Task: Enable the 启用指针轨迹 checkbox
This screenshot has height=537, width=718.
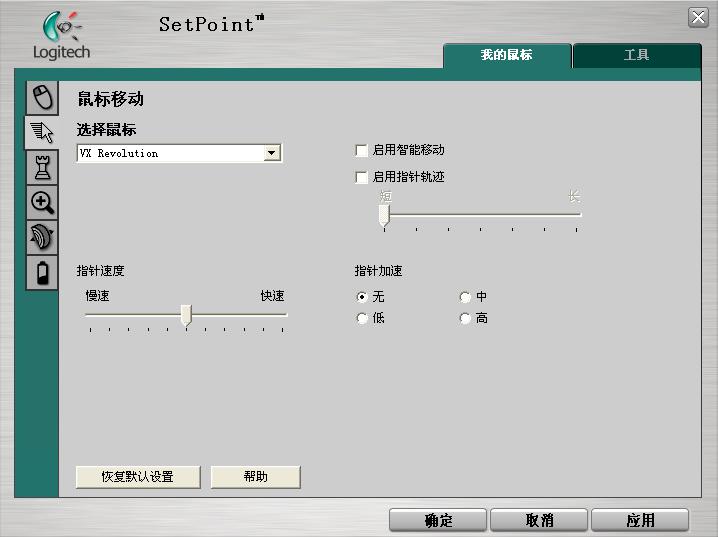Action: 362,177
